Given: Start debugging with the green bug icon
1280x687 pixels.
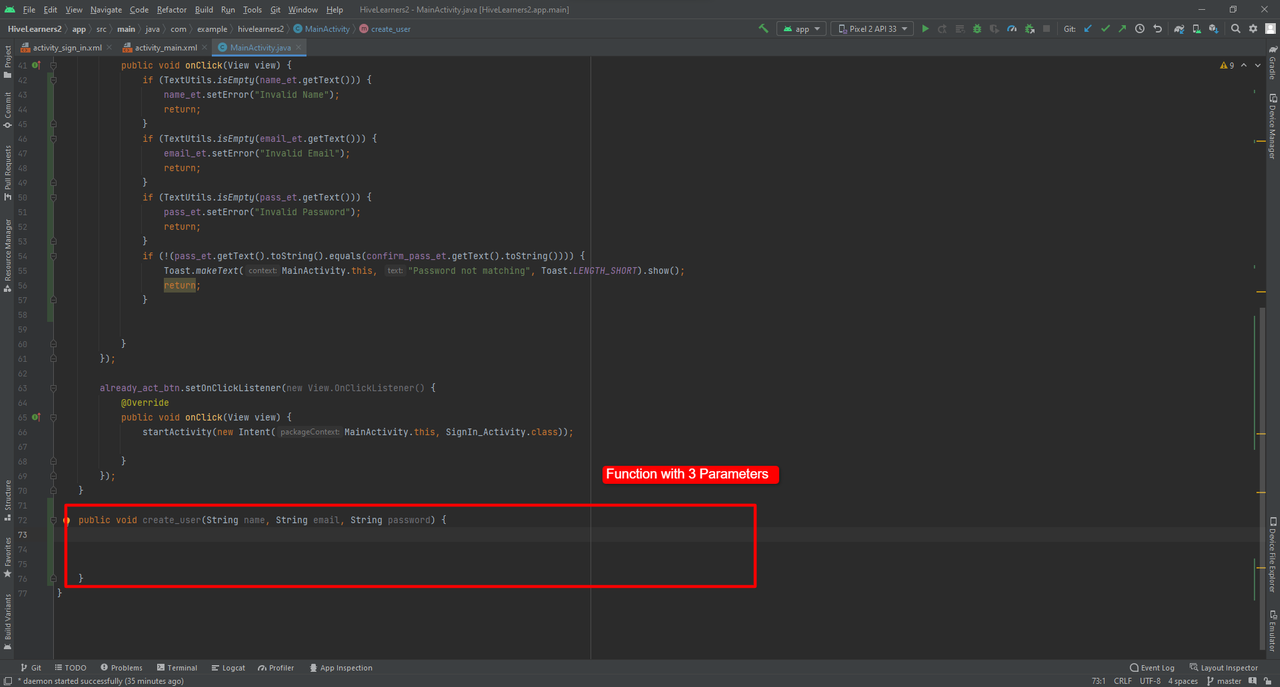Looking at the screenshot, I should 977,29.
